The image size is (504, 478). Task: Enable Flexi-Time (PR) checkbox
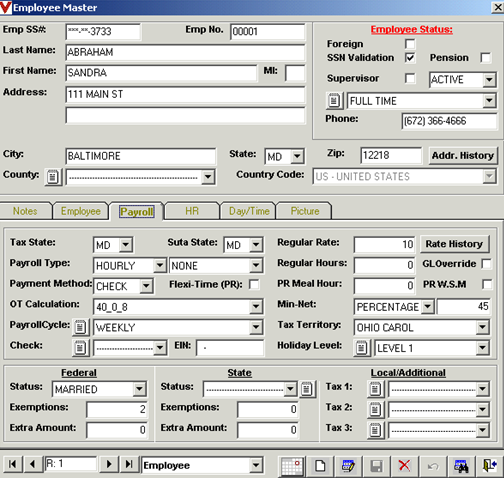point(254,284)
